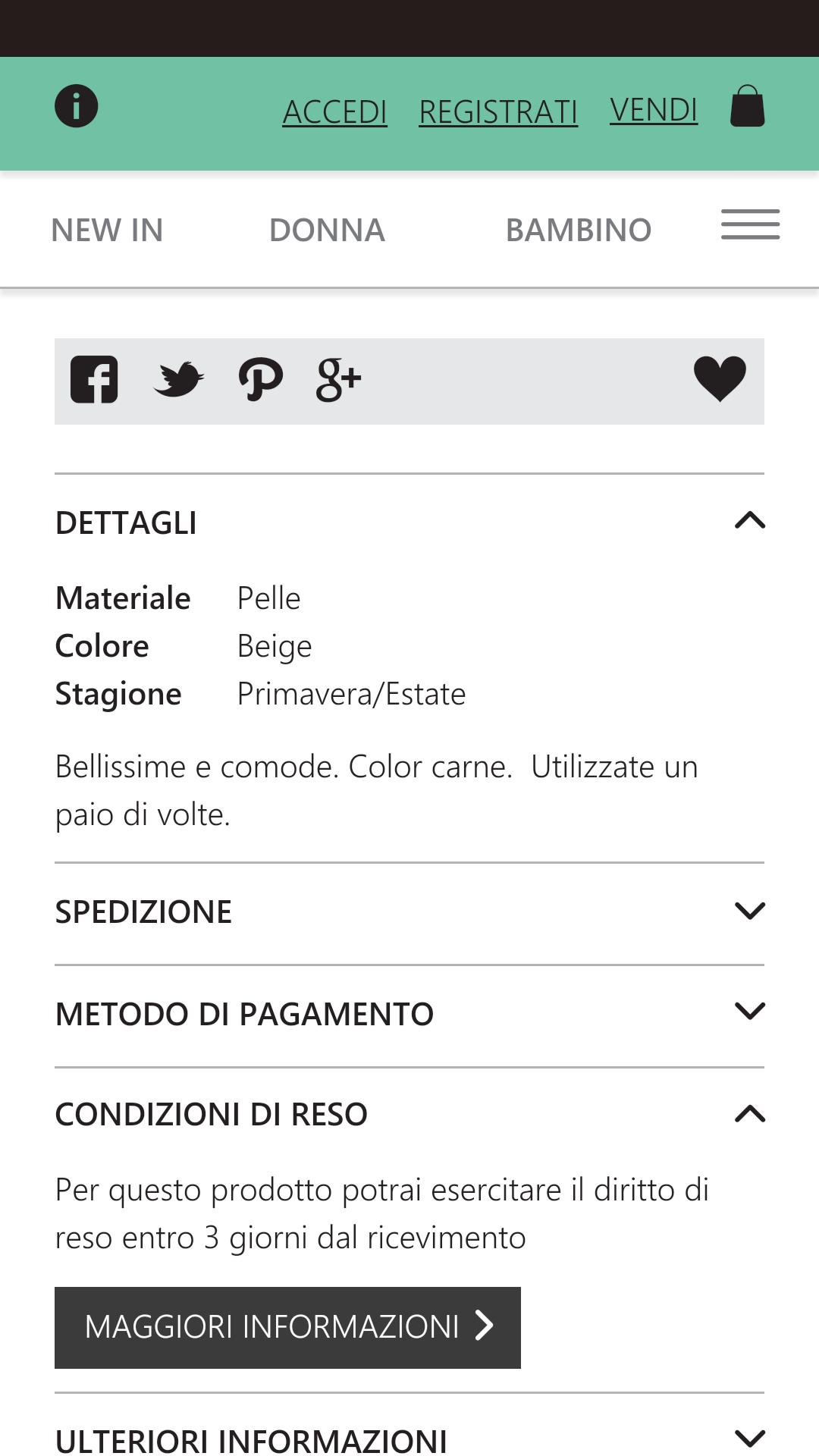Expand the Spedizione section
Screen dimensions: 819x1456
750,910
